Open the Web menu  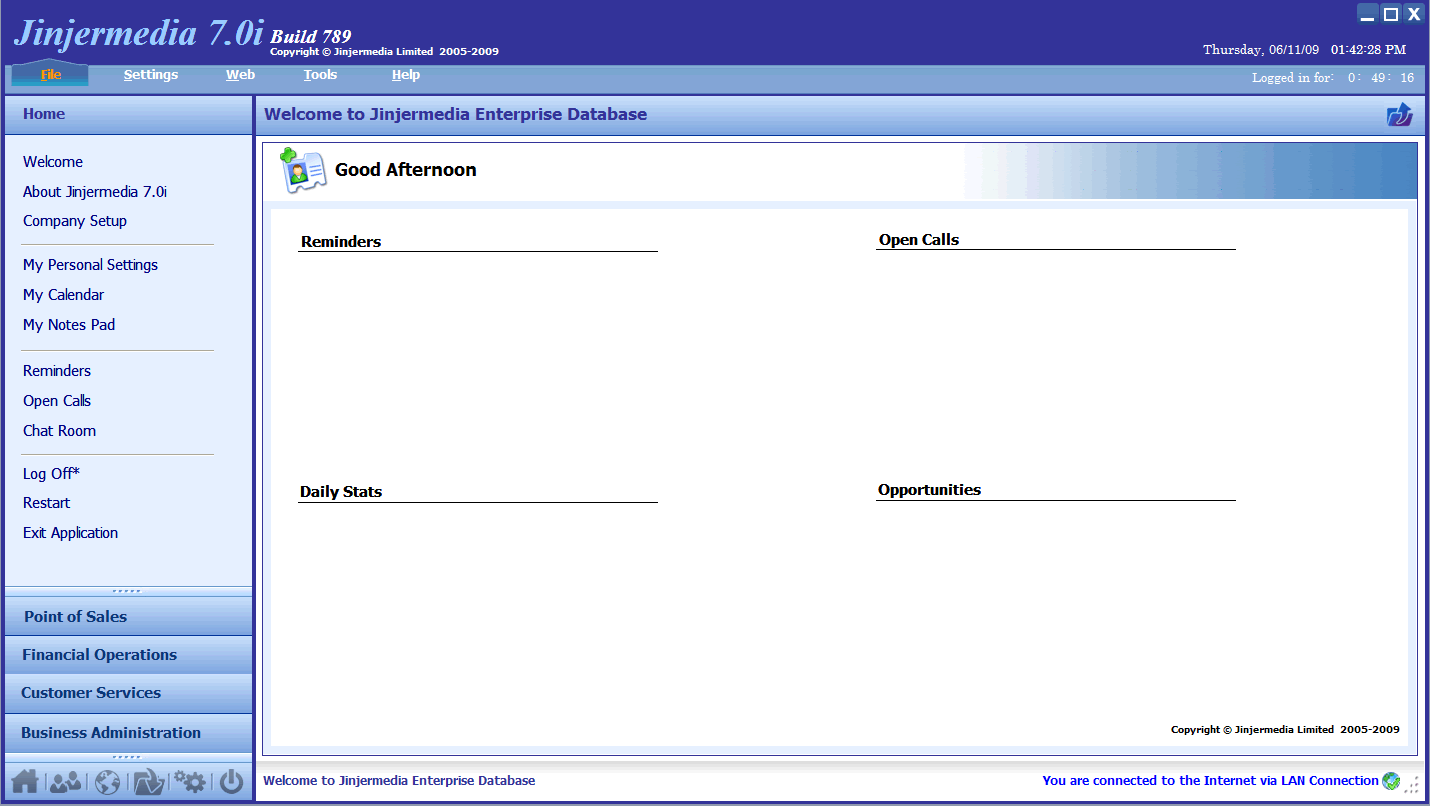click(x=240, y=75)
